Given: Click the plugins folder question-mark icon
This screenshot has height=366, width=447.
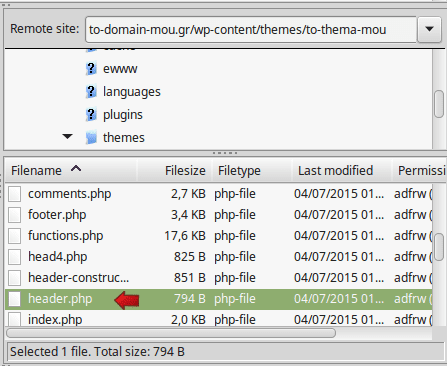Looking at the screenshot, I should 91,114.
